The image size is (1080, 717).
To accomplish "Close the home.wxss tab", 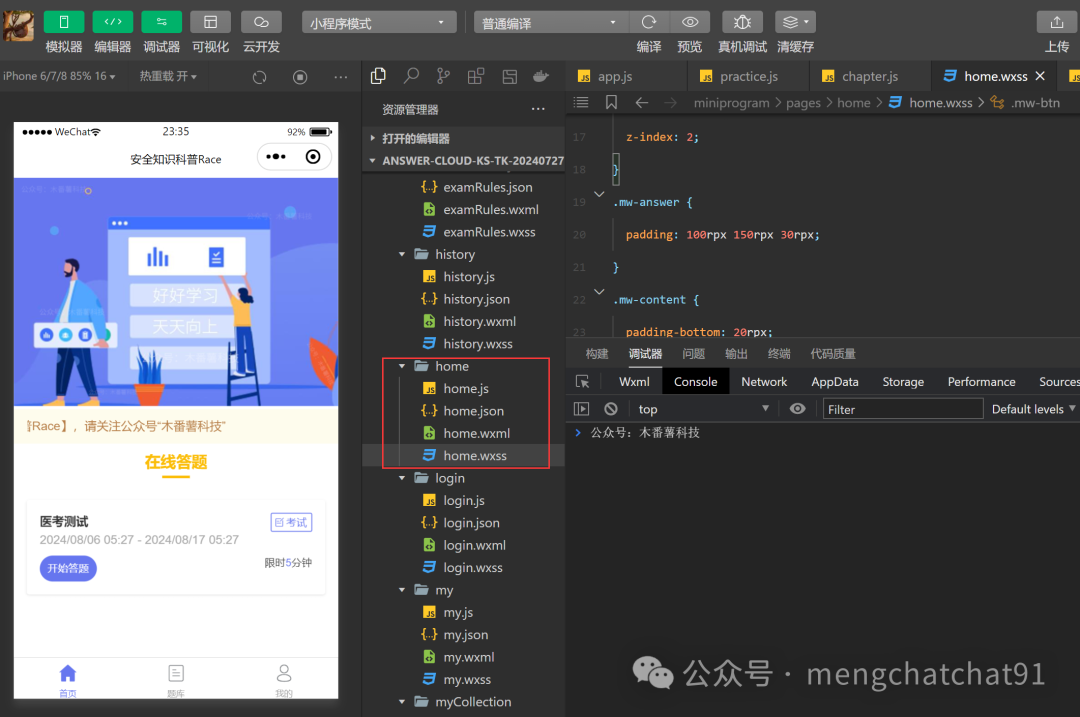I will pos(1040,76).
